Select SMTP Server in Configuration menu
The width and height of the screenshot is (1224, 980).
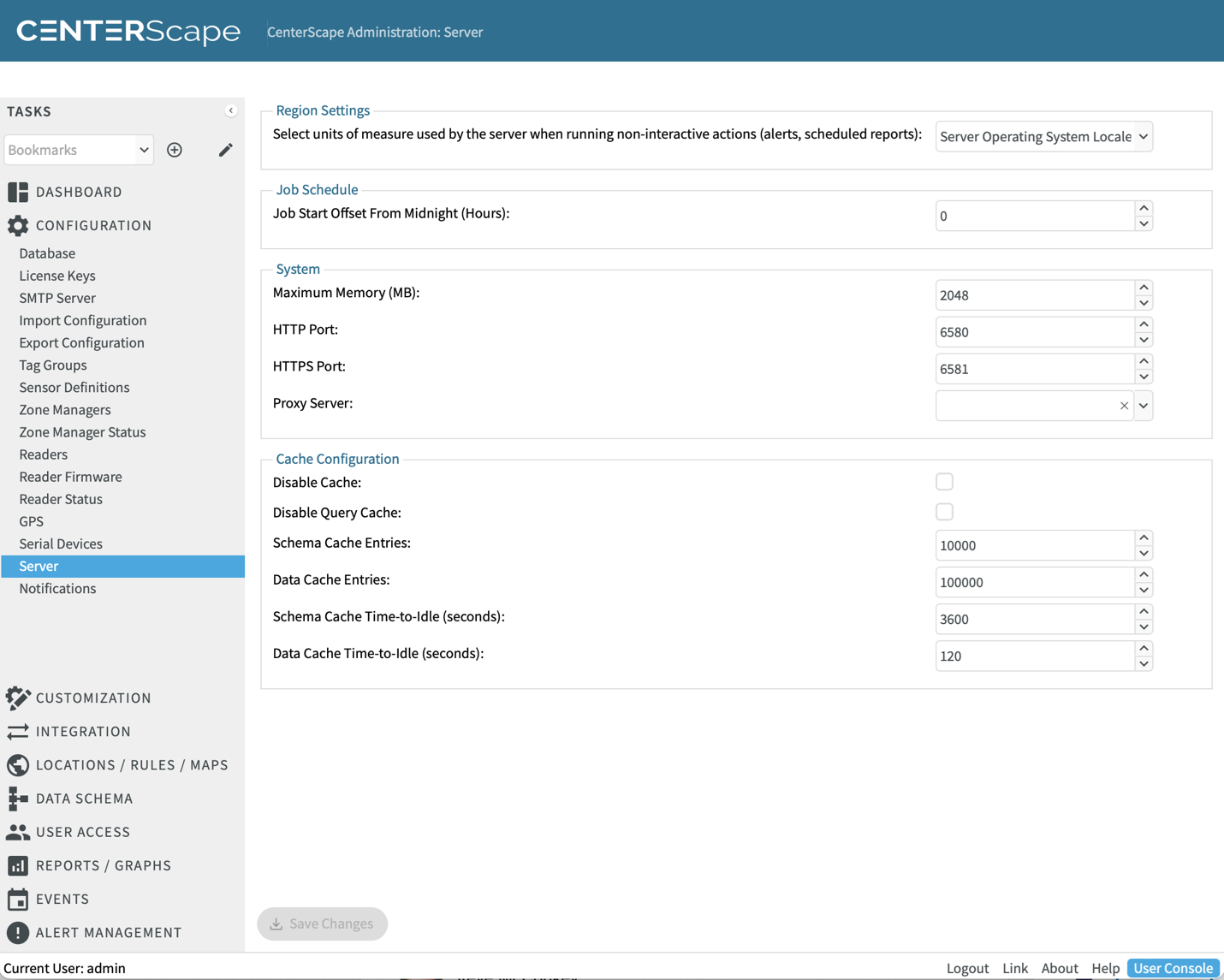57,298
